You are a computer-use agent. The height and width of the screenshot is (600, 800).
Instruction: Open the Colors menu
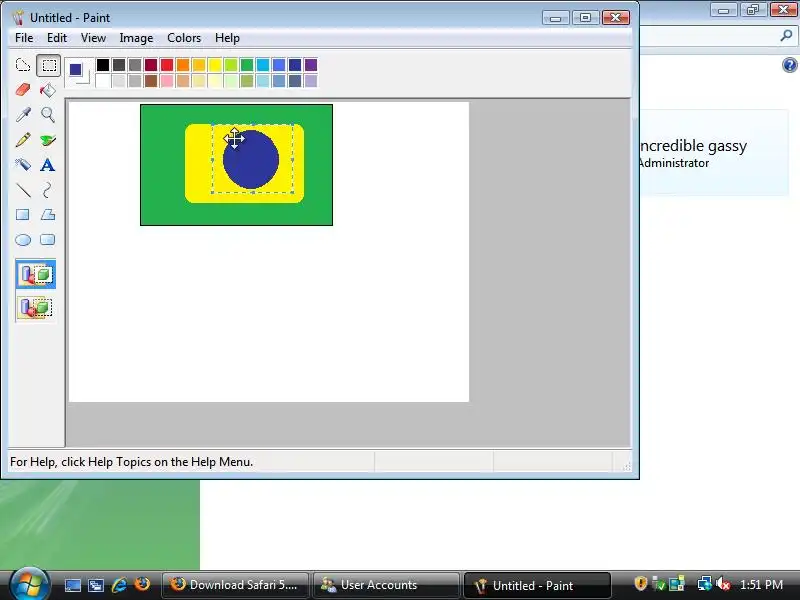[x=184, y=38]
